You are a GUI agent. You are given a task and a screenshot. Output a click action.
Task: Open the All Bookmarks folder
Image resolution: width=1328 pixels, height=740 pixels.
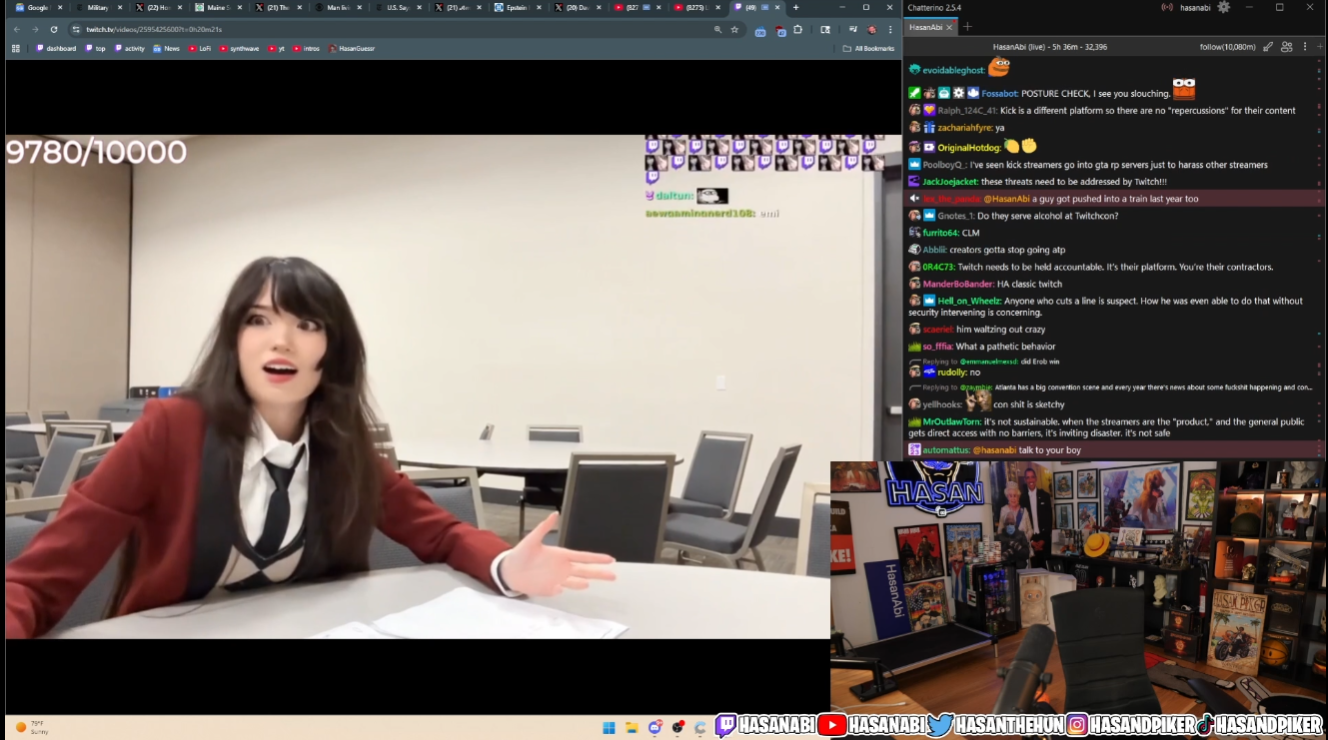click(x=869, y=48)
